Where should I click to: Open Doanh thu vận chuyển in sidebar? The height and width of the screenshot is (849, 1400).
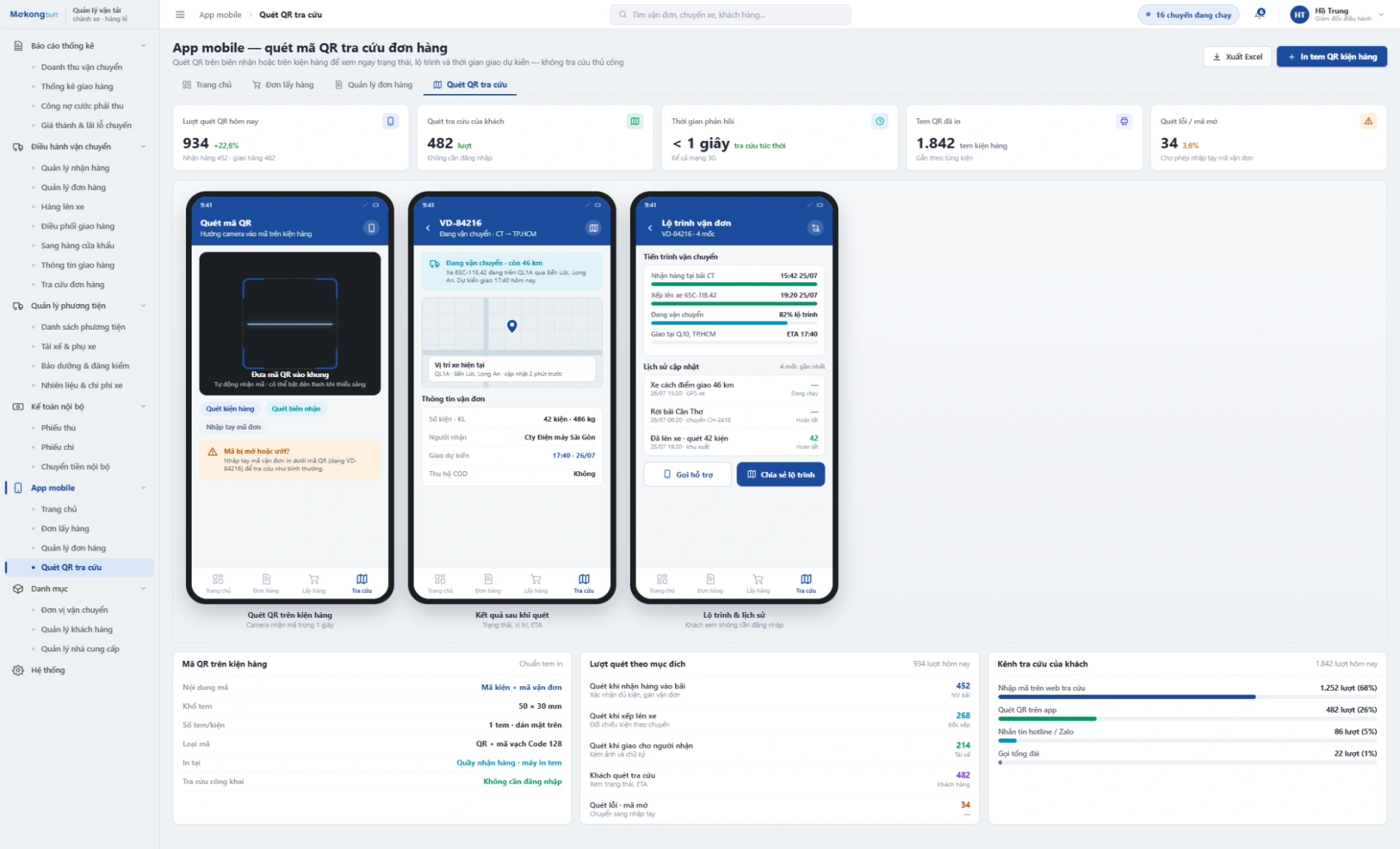[82, 67]
